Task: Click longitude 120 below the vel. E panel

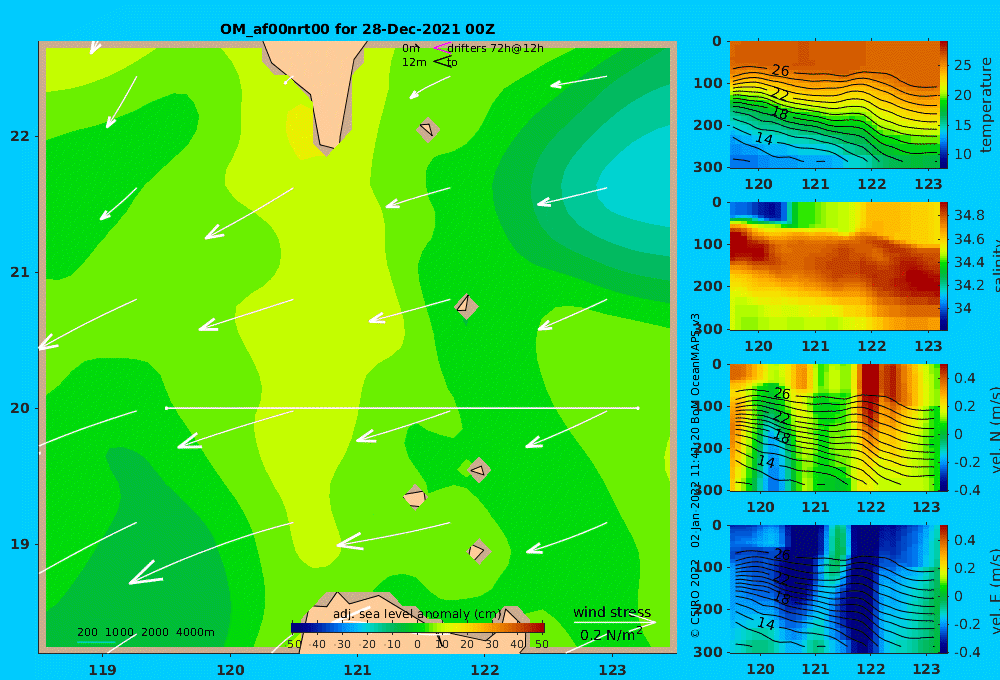Action: point(760,669)
